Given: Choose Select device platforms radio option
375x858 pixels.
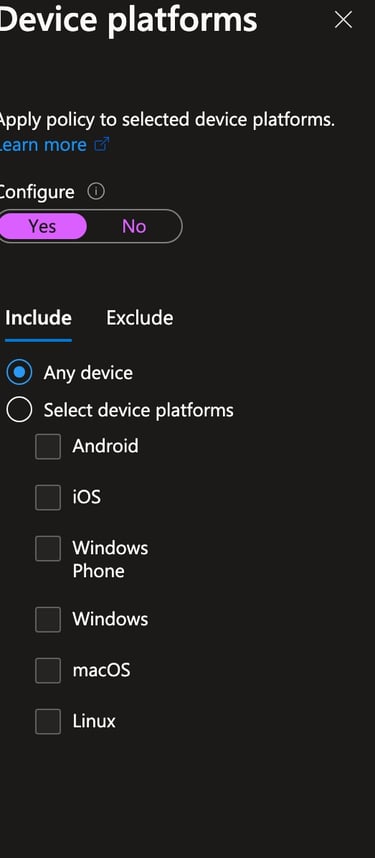Looking at the screenshot, I should click(19, 410).
